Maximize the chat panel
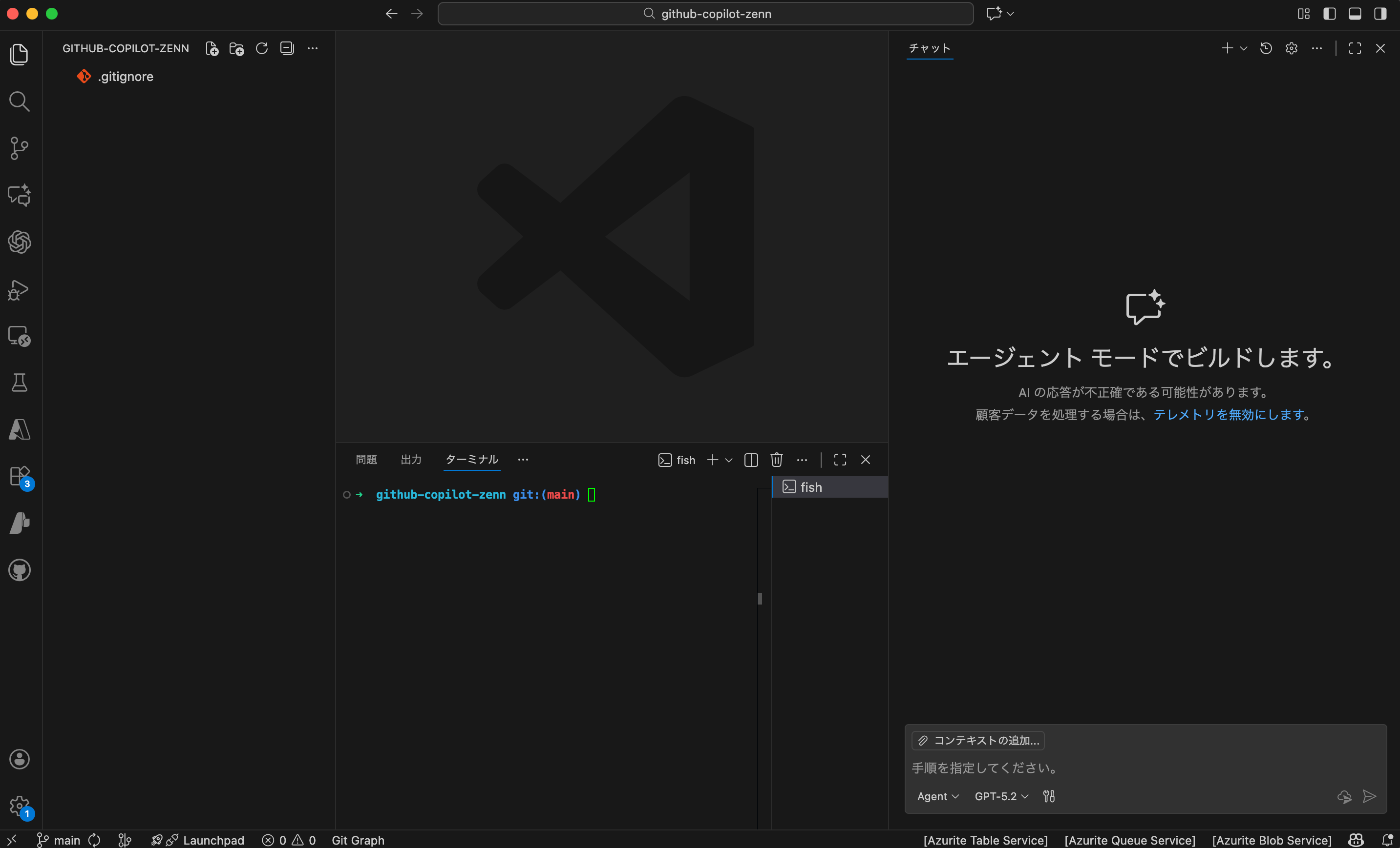The width and height of the screenshot is (1400, 848). [x=1355, y=48]
